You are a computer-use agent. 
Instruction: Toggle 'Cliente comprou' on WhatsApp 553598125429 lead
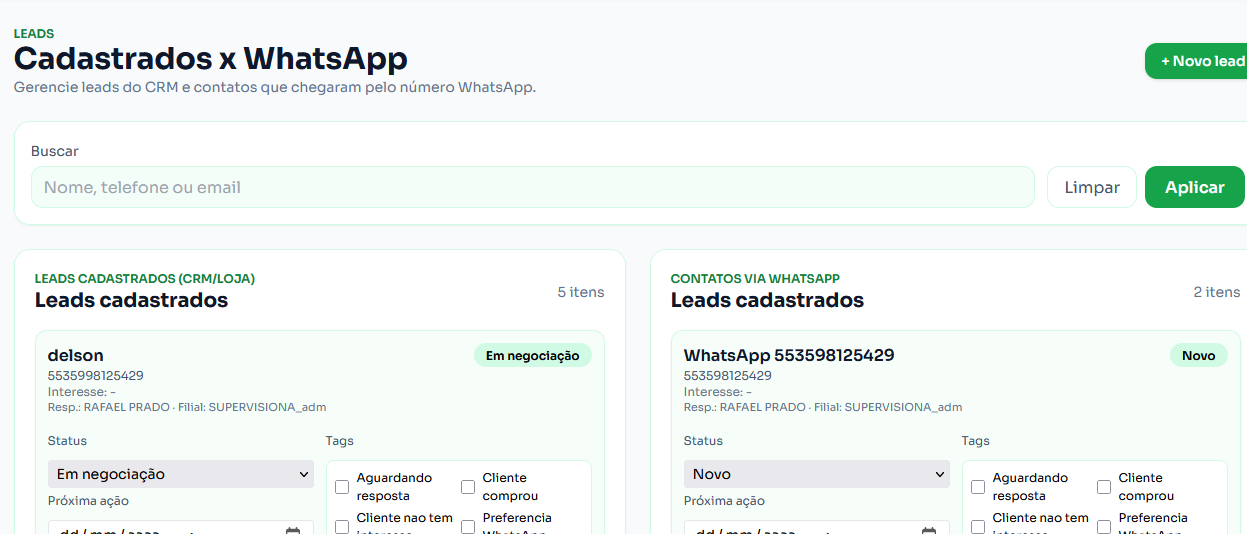tap(1104, 487)
